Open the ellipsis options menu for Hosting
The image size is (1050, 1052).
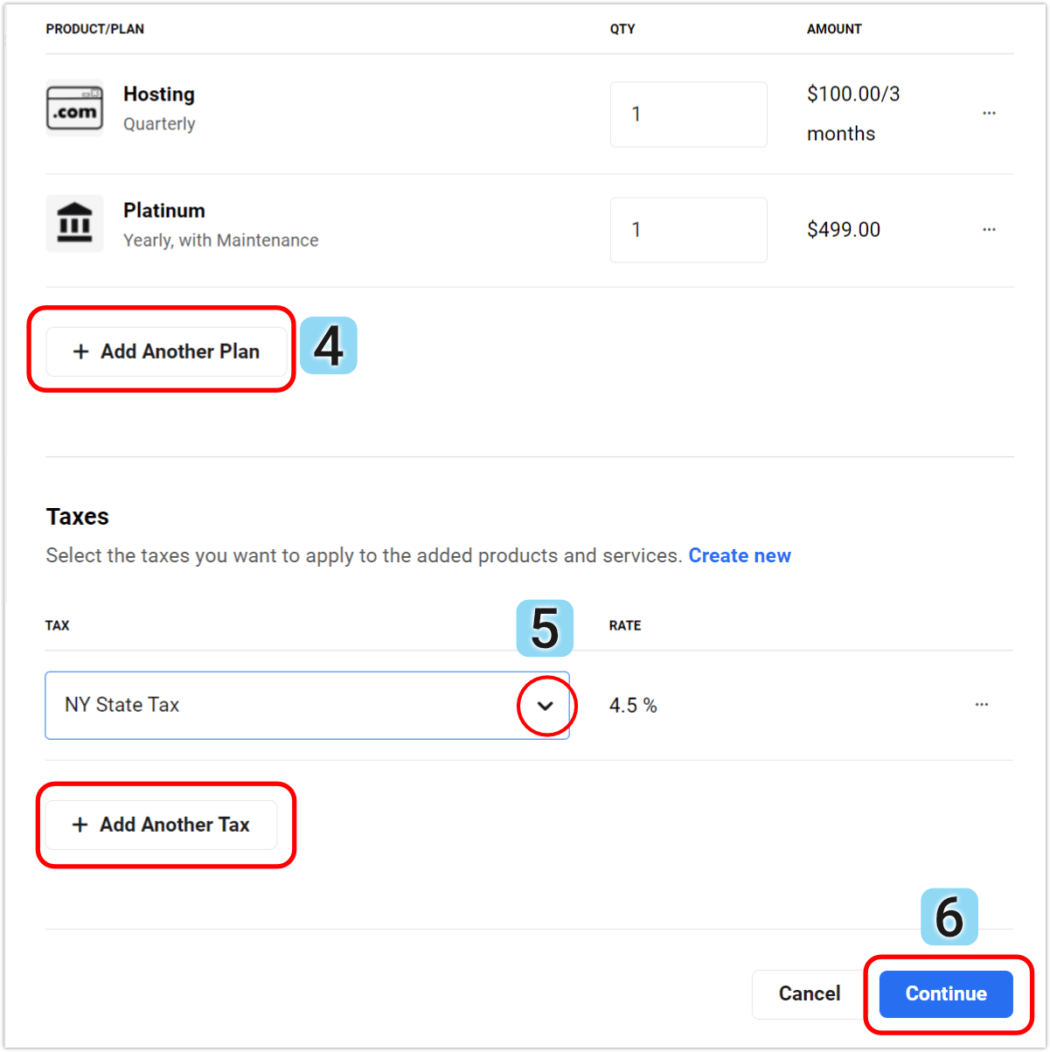click(988, 113)
